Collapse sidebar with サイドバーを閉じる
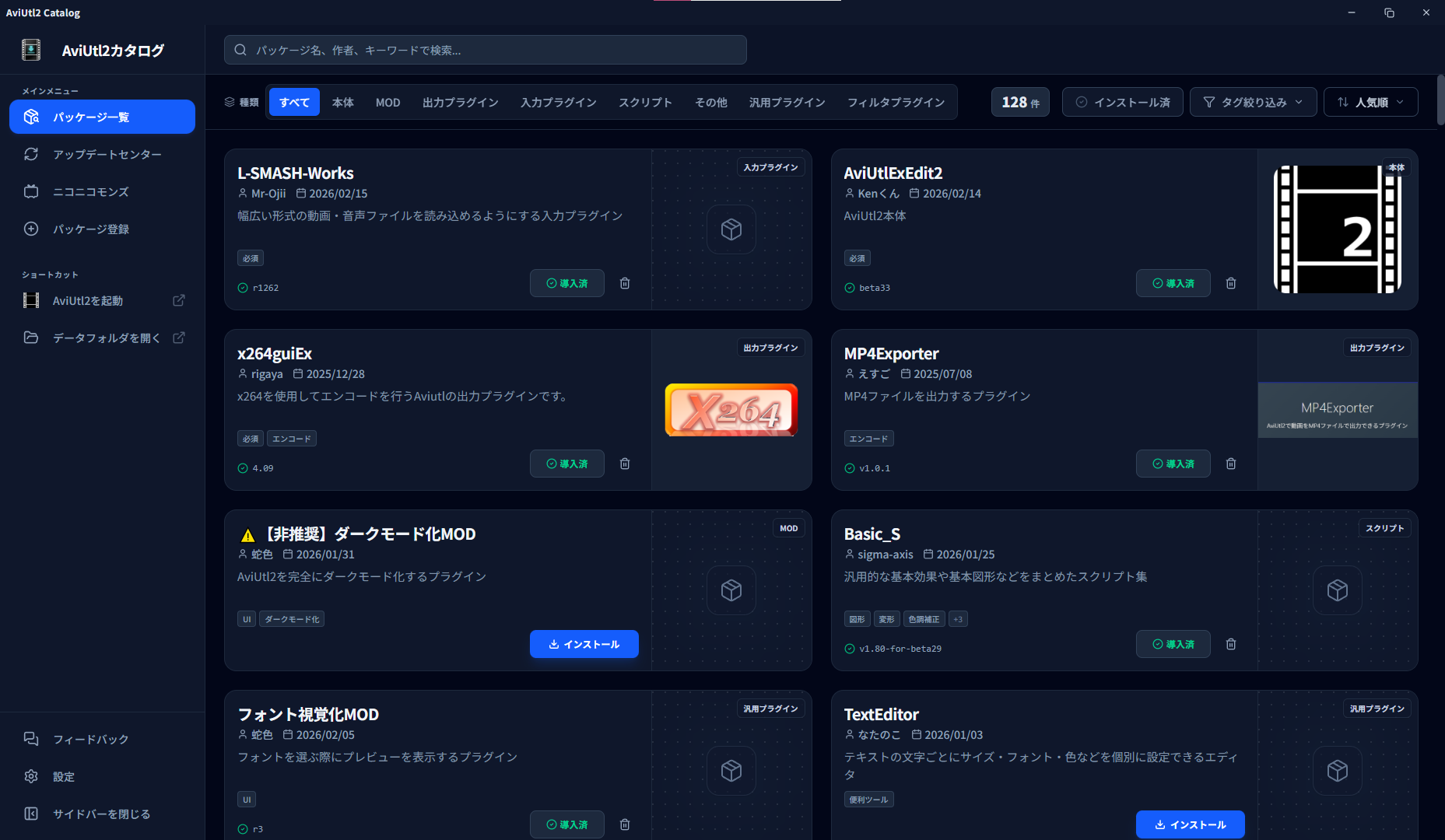1445x840 pixels. pos(101,814)
